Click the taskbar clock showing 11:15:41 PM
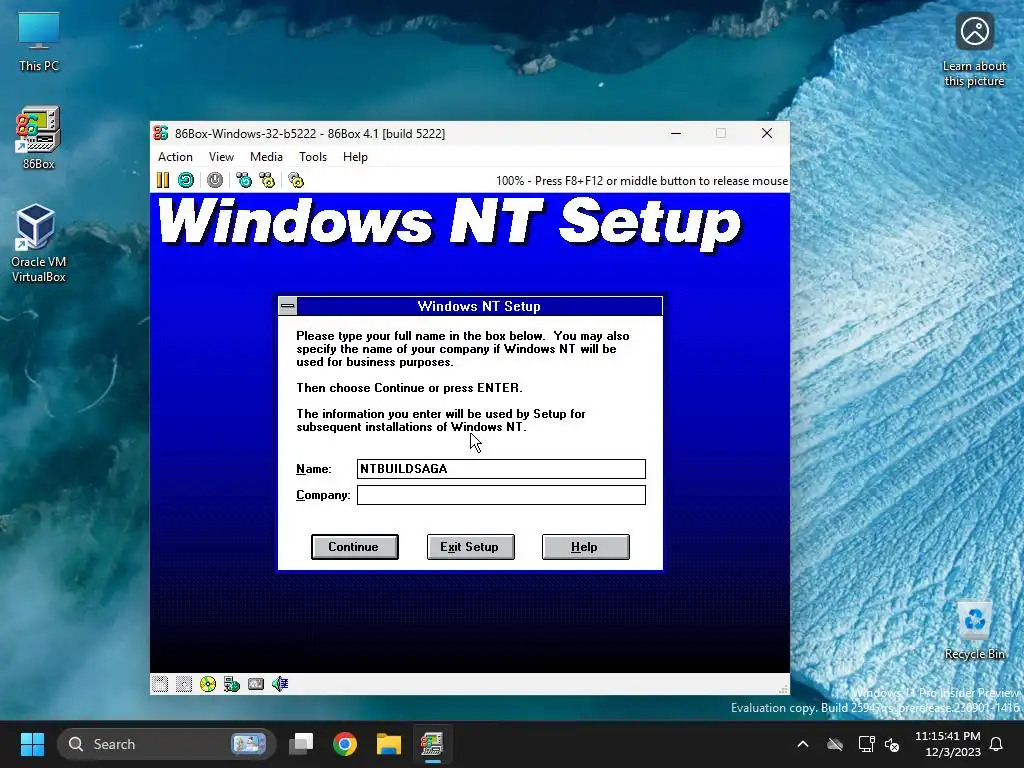The image size is (1024, 768). click(x=948, y=744)
